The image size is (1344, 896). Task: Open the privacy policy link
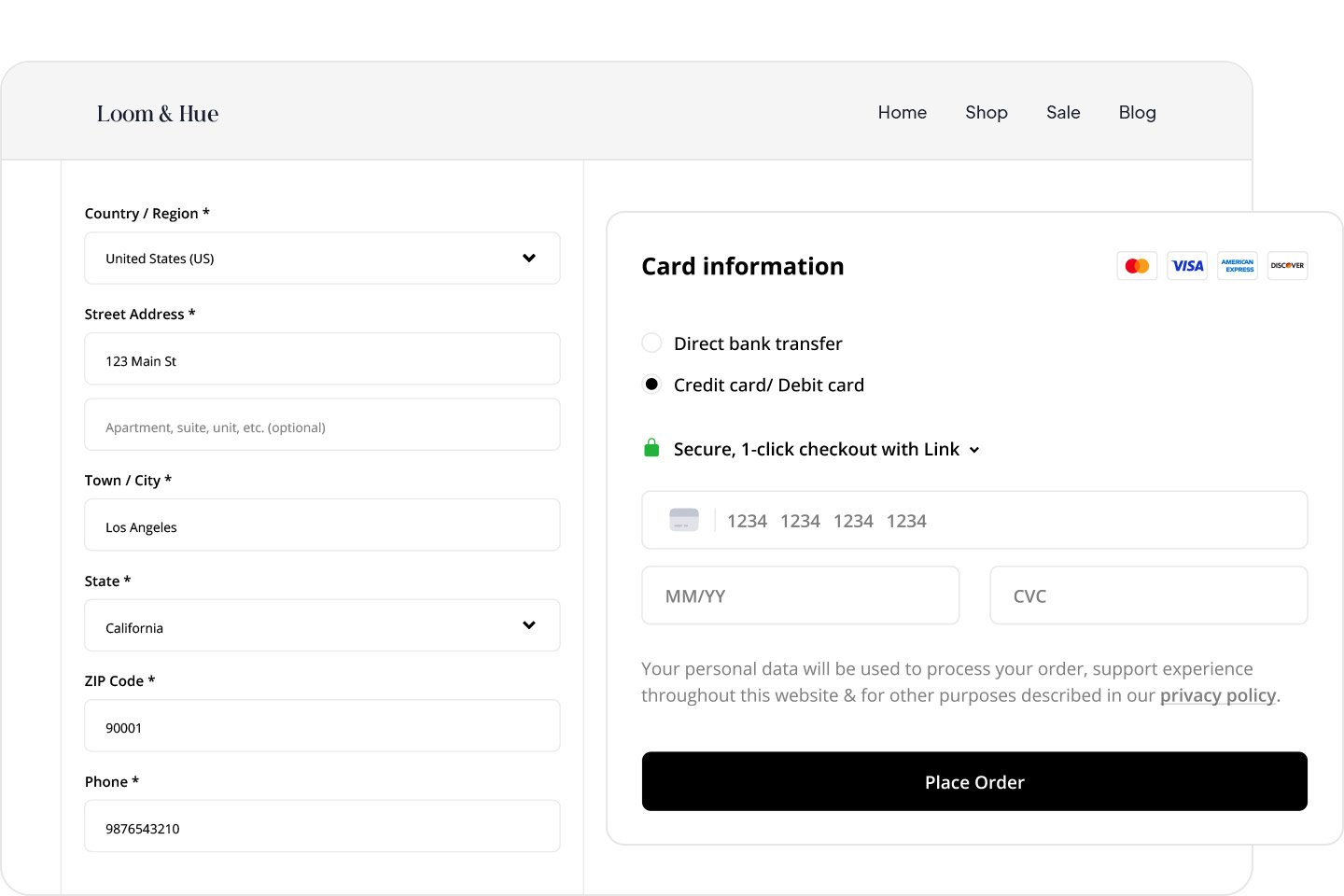tap(1218, 694)
